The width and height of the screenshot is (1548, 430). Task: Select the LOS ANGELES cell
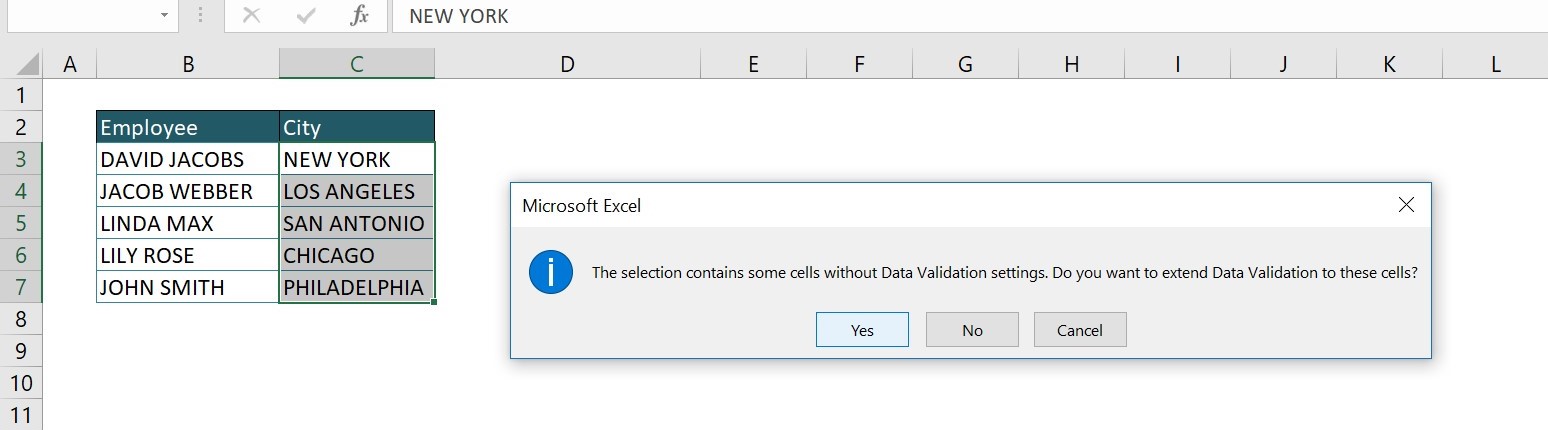tap(357, 191)
